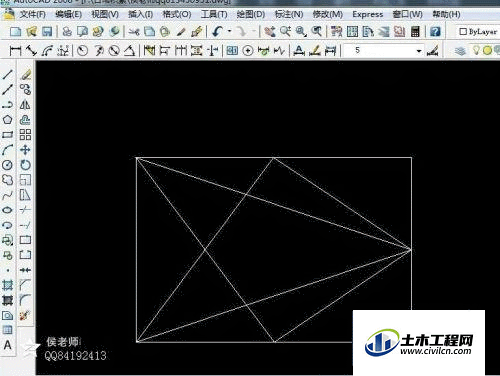500x376 pixels.
Task: Click the Cut scissors icon
Action: [x=134, y=32]
